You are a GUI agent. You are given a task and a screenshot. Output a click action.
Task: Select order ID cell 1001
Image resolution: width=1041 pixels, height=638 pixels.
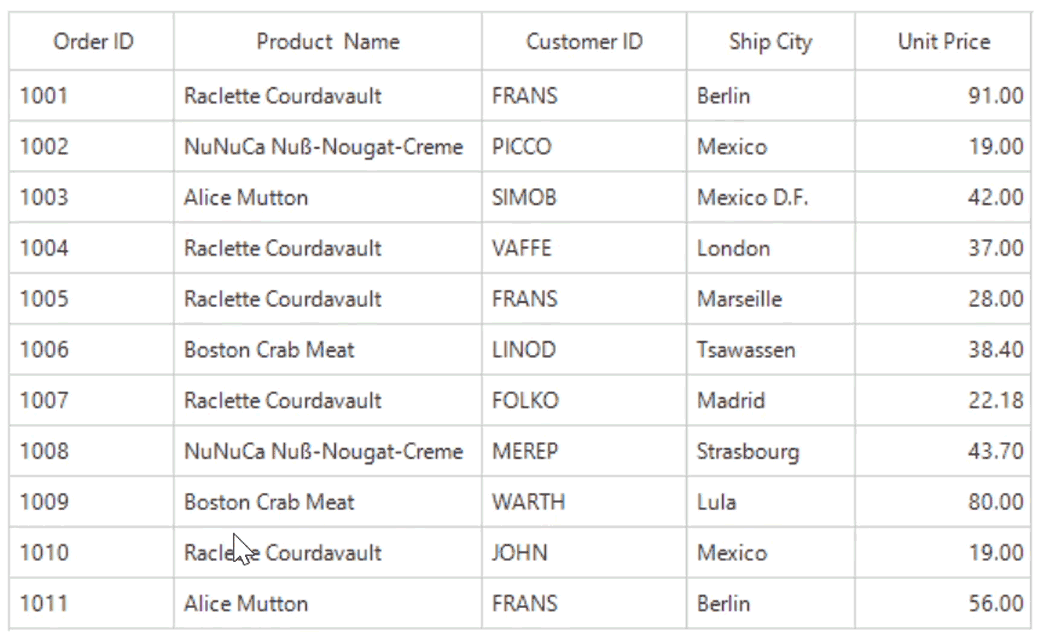click(45, 96)
